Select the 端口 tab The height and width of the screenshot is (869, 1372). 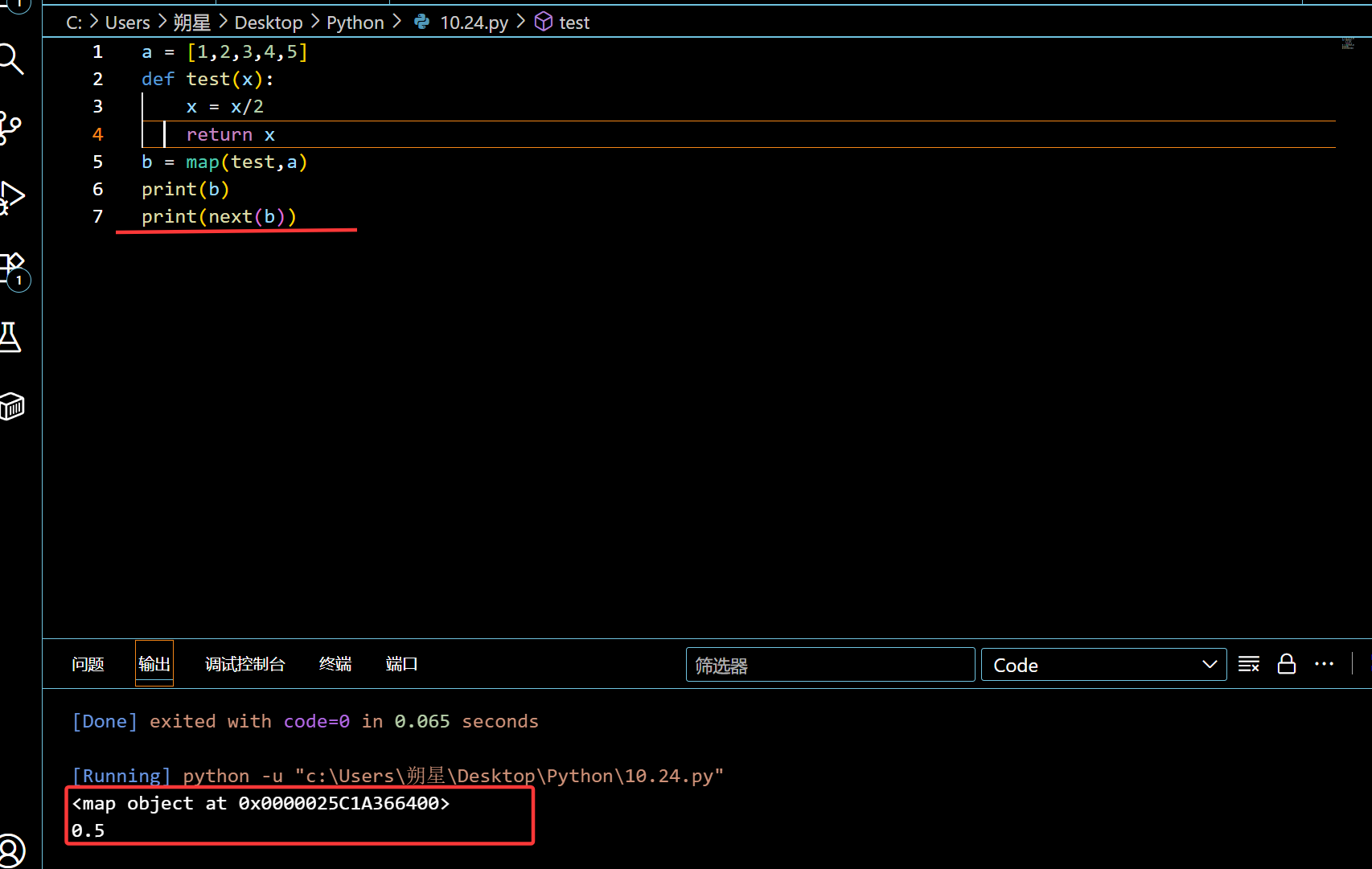coord(401,664)
